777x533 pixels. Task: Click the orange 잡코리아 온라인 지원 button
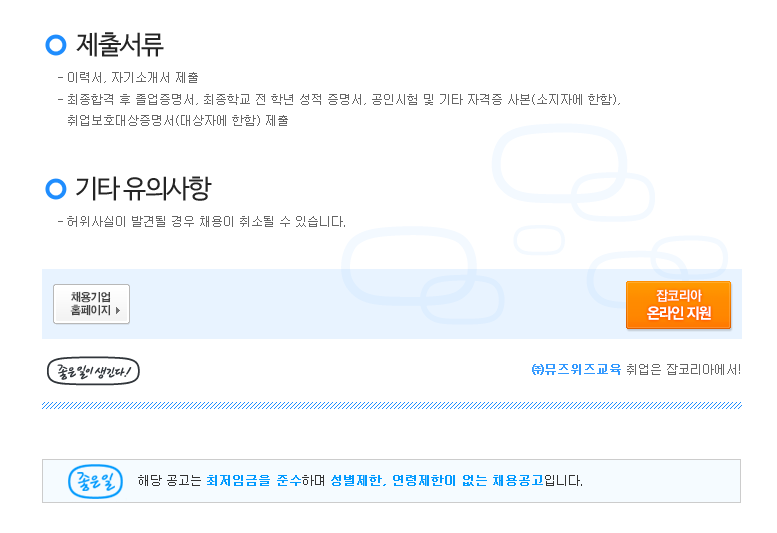(x=678, y=305)
